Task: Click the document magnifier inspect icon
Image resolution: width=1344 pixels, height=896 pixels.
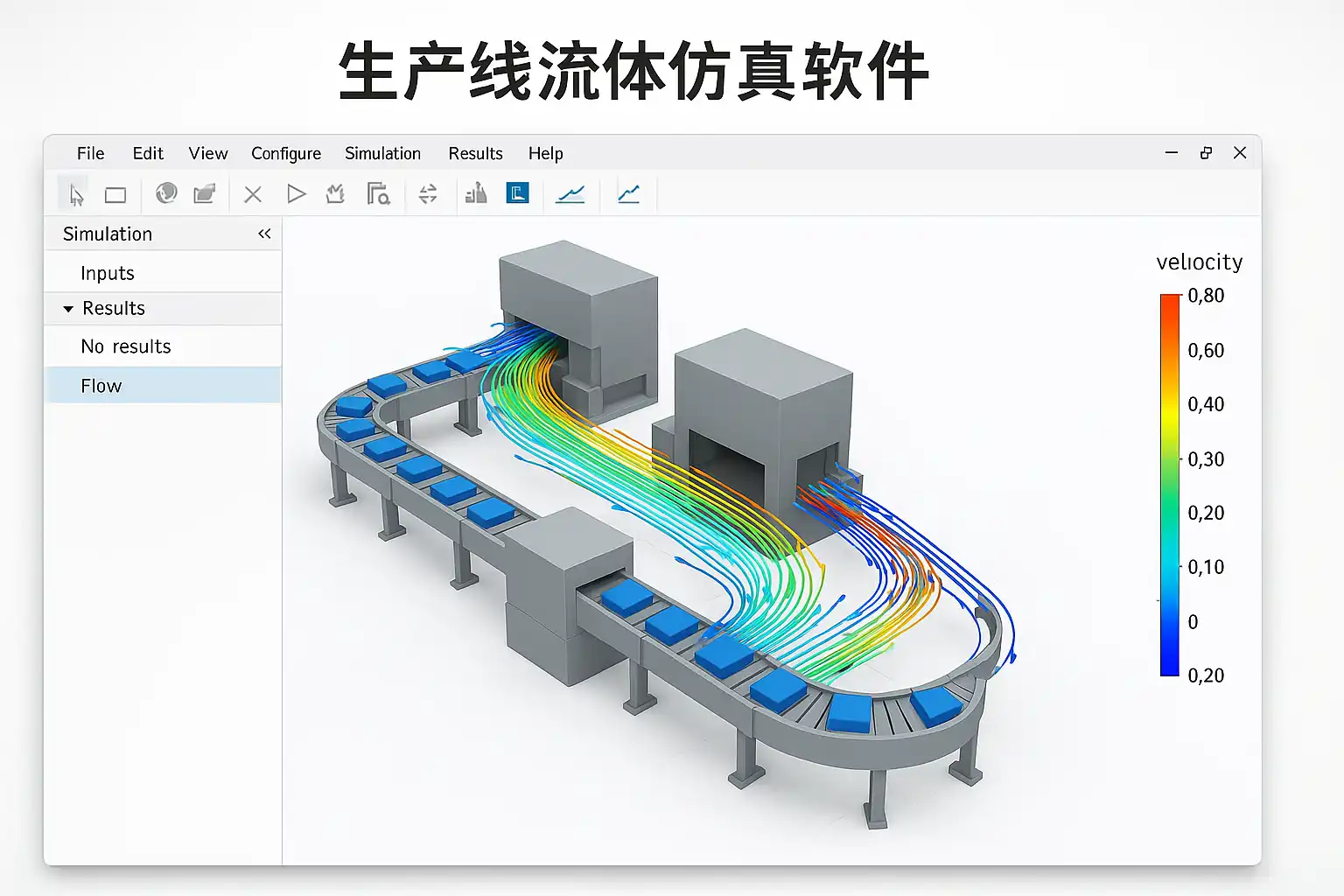Action: pyautogui.click(x=378, y=193)
